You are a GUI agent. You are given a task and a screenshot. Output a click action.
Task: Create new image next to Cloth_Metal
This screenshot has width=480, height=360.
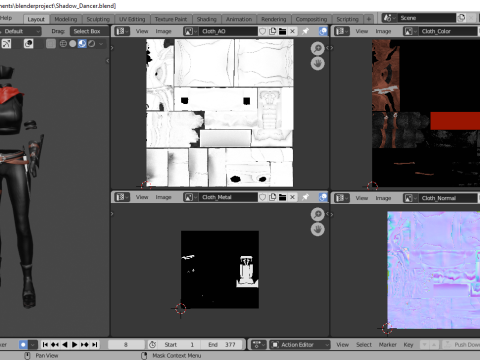point(273,197)
